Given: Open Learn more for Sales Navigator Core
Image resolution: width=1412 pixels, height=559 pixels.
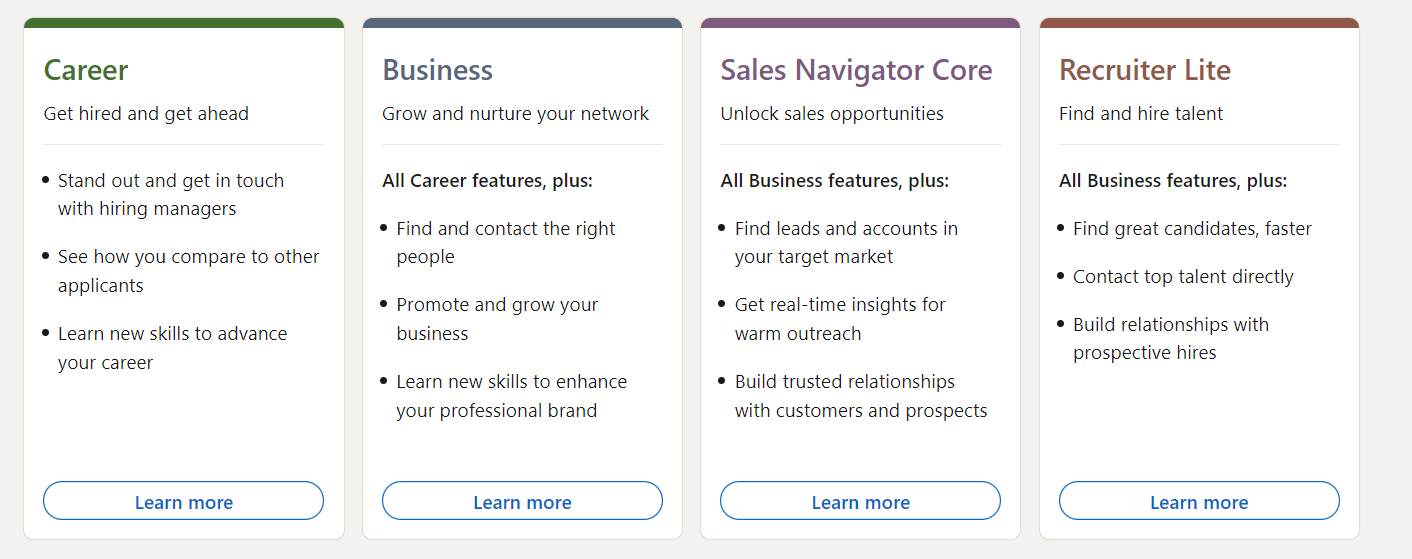Looking at the screenshot, I should [860, 501].
